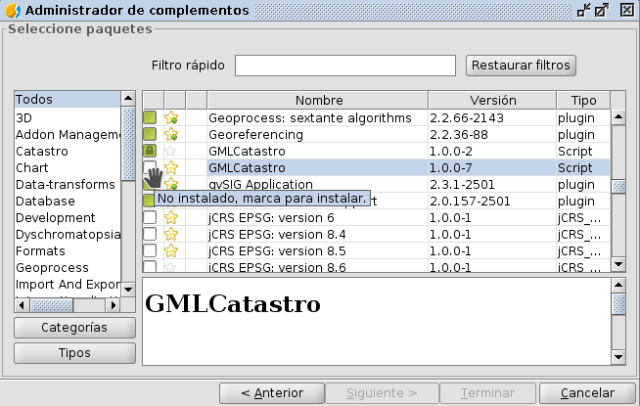The image size is (640, 406).
Task: Toggle the installed checkbox for Georeferencing
Action: point(150,134)
